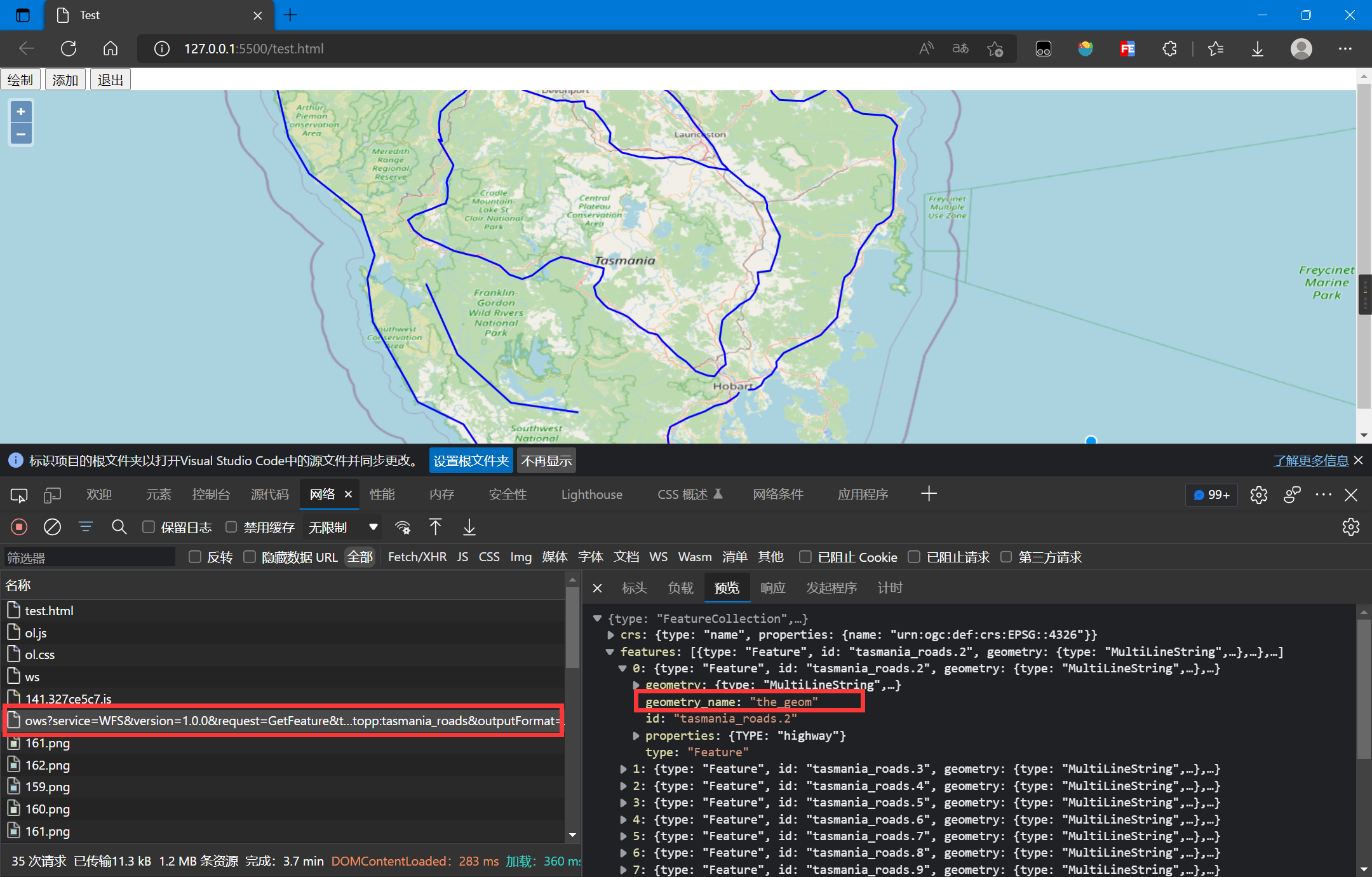1372x877 pixels.
Task: Add page to favorites star icon
Action: tap(995, 49)
